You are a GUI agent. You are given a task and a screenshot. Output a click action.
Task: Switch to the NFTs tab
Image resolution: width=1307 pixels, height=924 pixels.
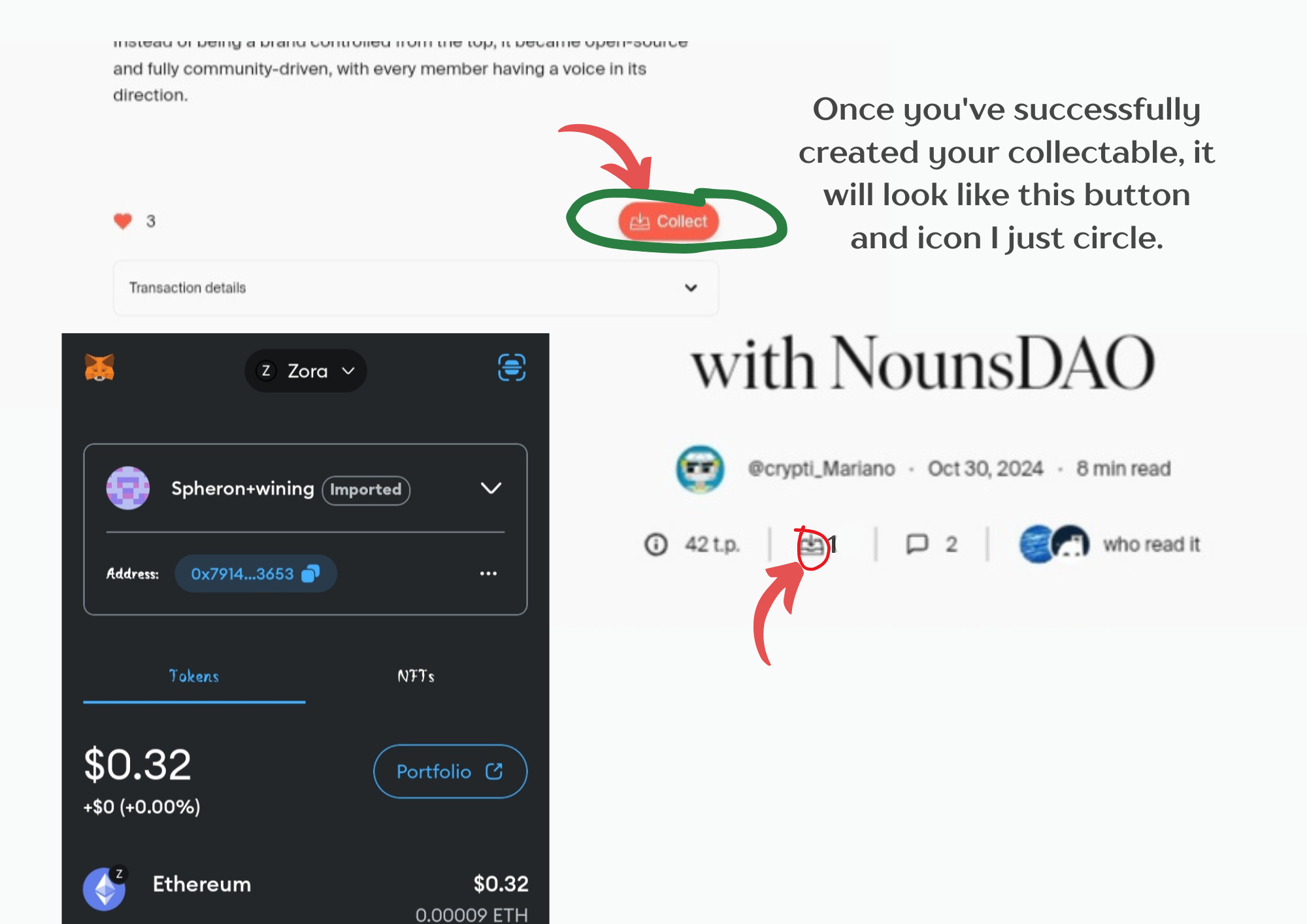pos(416,676)
